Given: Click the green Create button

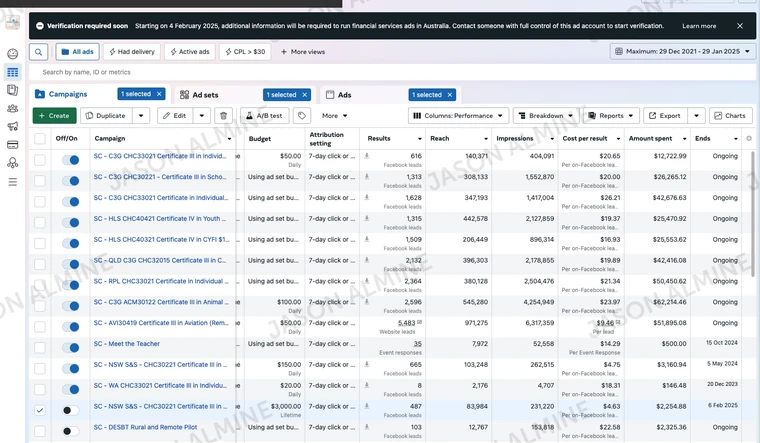Looking at the screenshot, I should pyautogui.click(x=54, y=116).
